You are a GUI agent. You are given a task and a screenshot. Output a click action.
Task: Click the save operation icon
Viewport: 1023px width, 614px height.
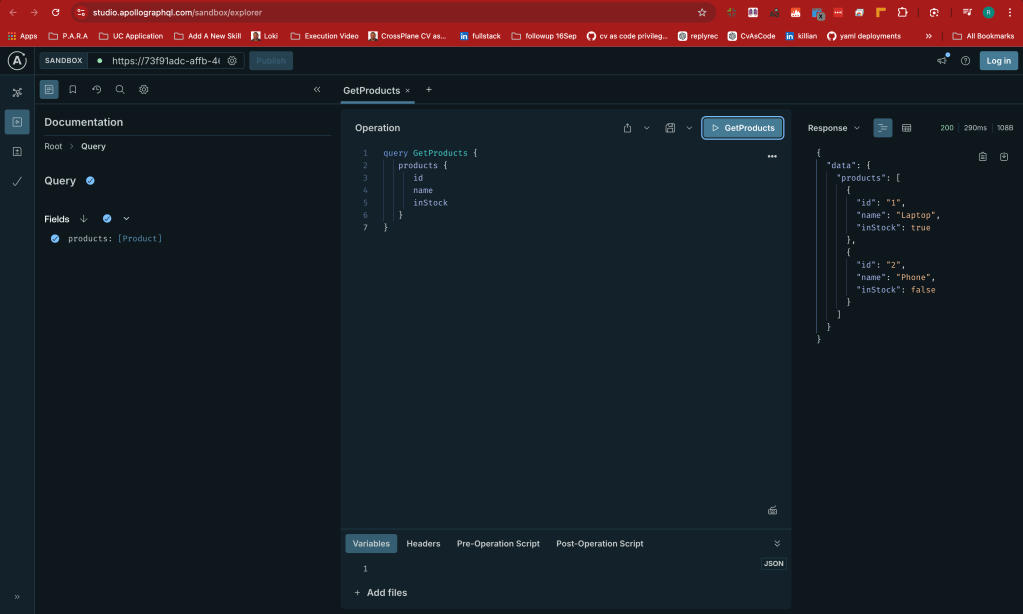[x=670, y=128]
